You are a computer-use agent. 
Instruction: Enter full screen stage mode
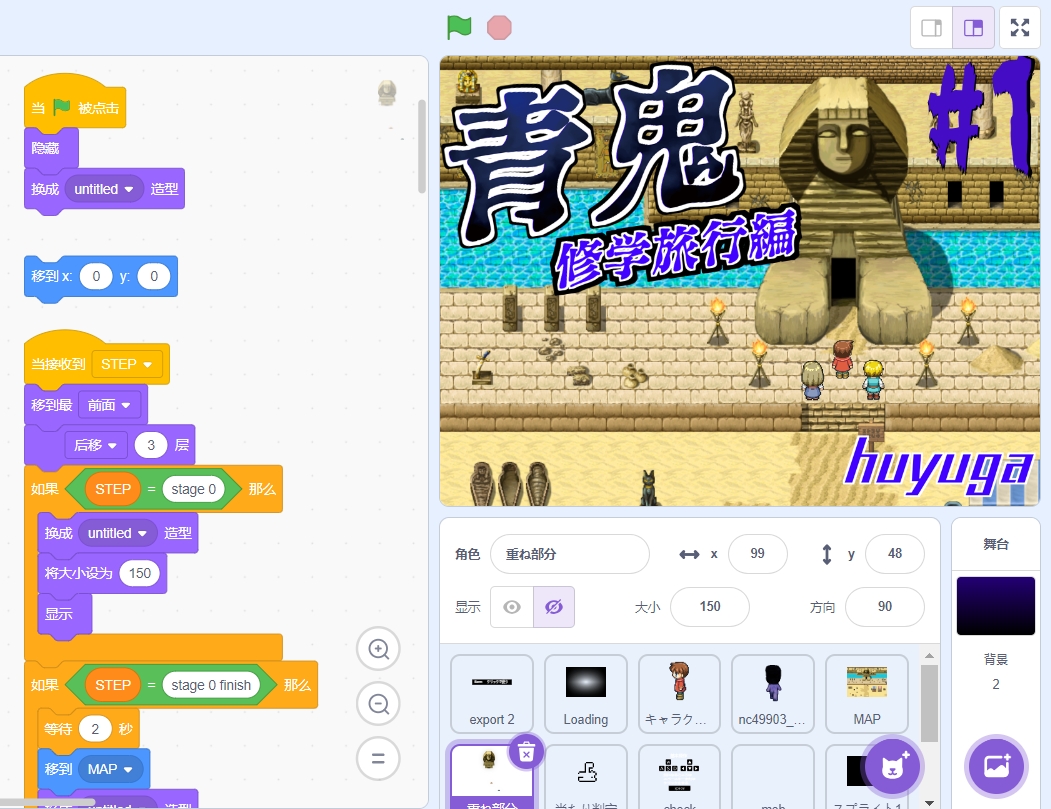1019,27
